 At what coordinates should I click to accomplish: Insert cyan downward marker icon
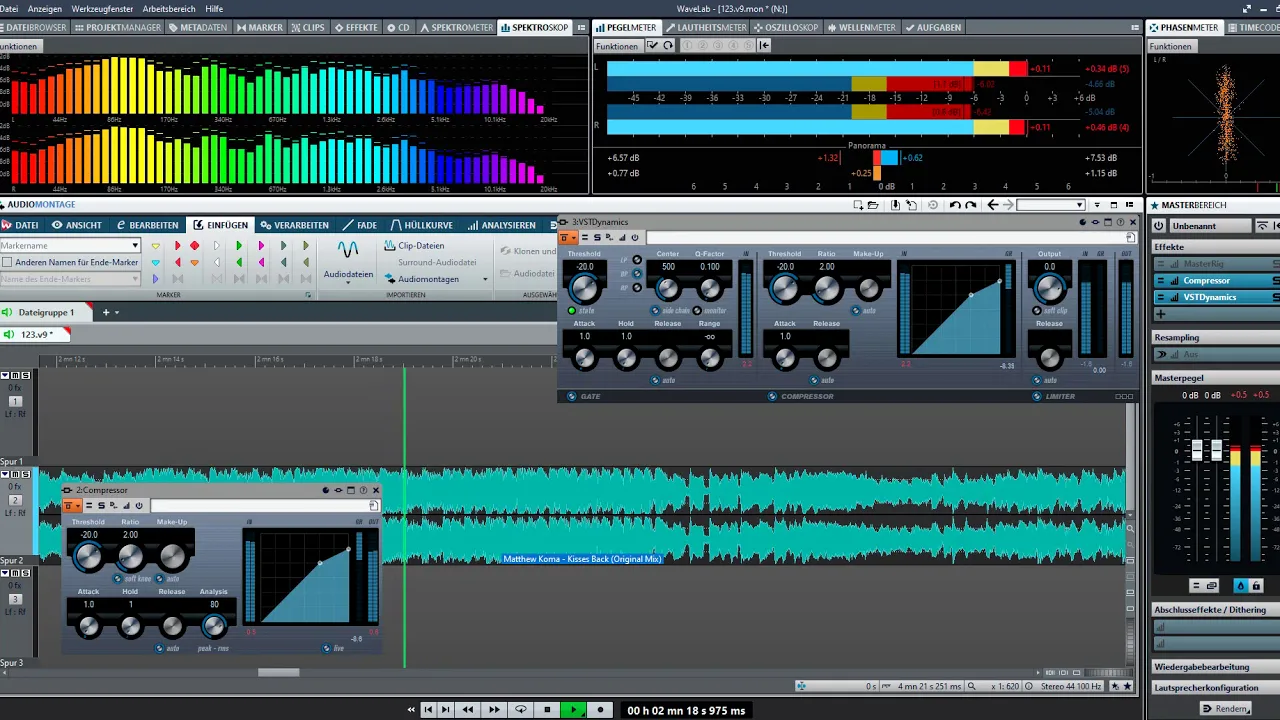tap(155, 263)
